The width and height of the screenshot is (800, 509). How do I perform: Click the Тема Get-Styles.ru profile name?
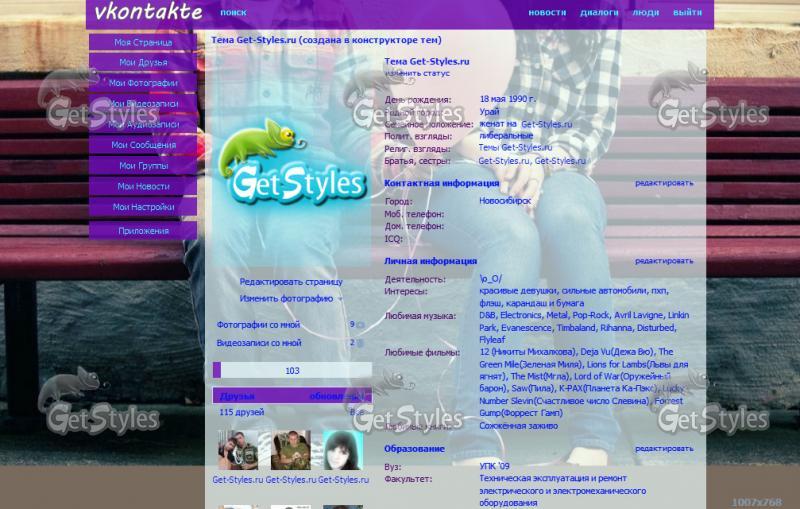tap(427, 61)
